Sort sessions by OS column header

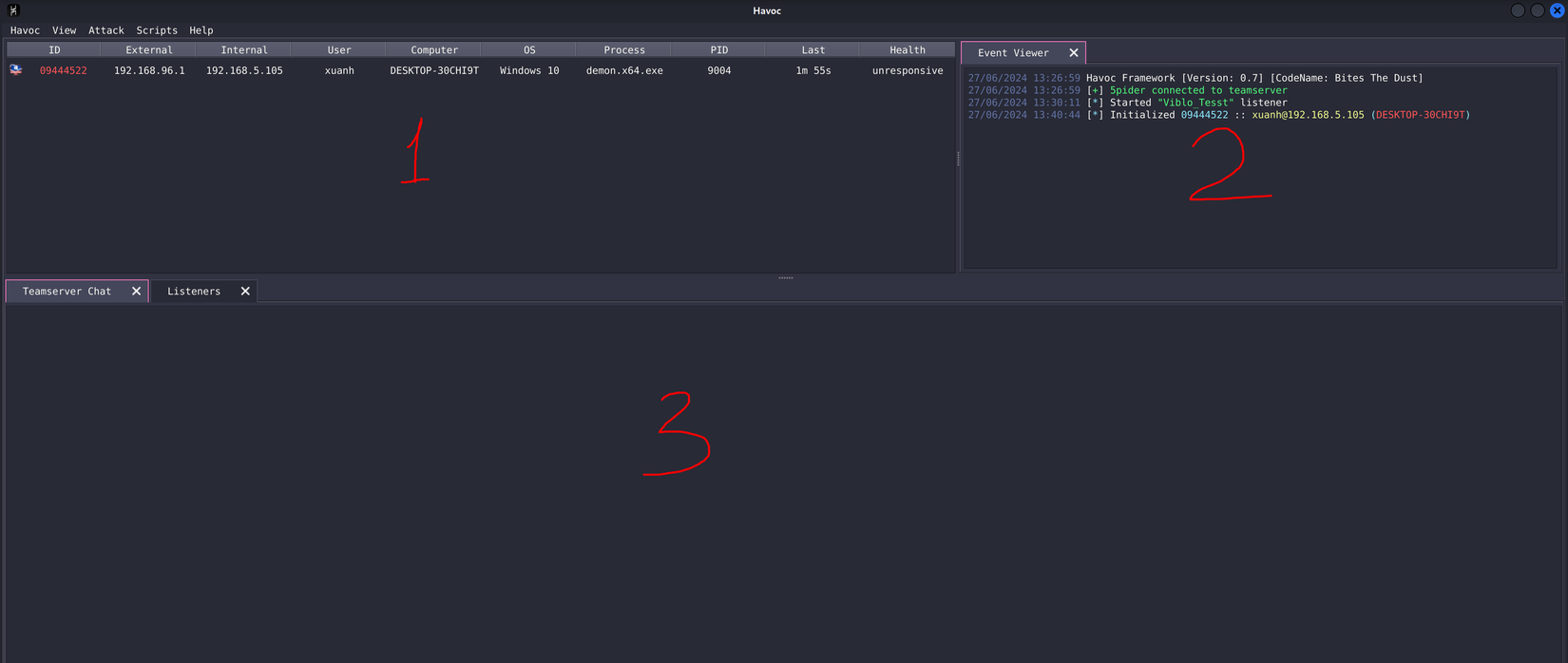tap(529, 49)
